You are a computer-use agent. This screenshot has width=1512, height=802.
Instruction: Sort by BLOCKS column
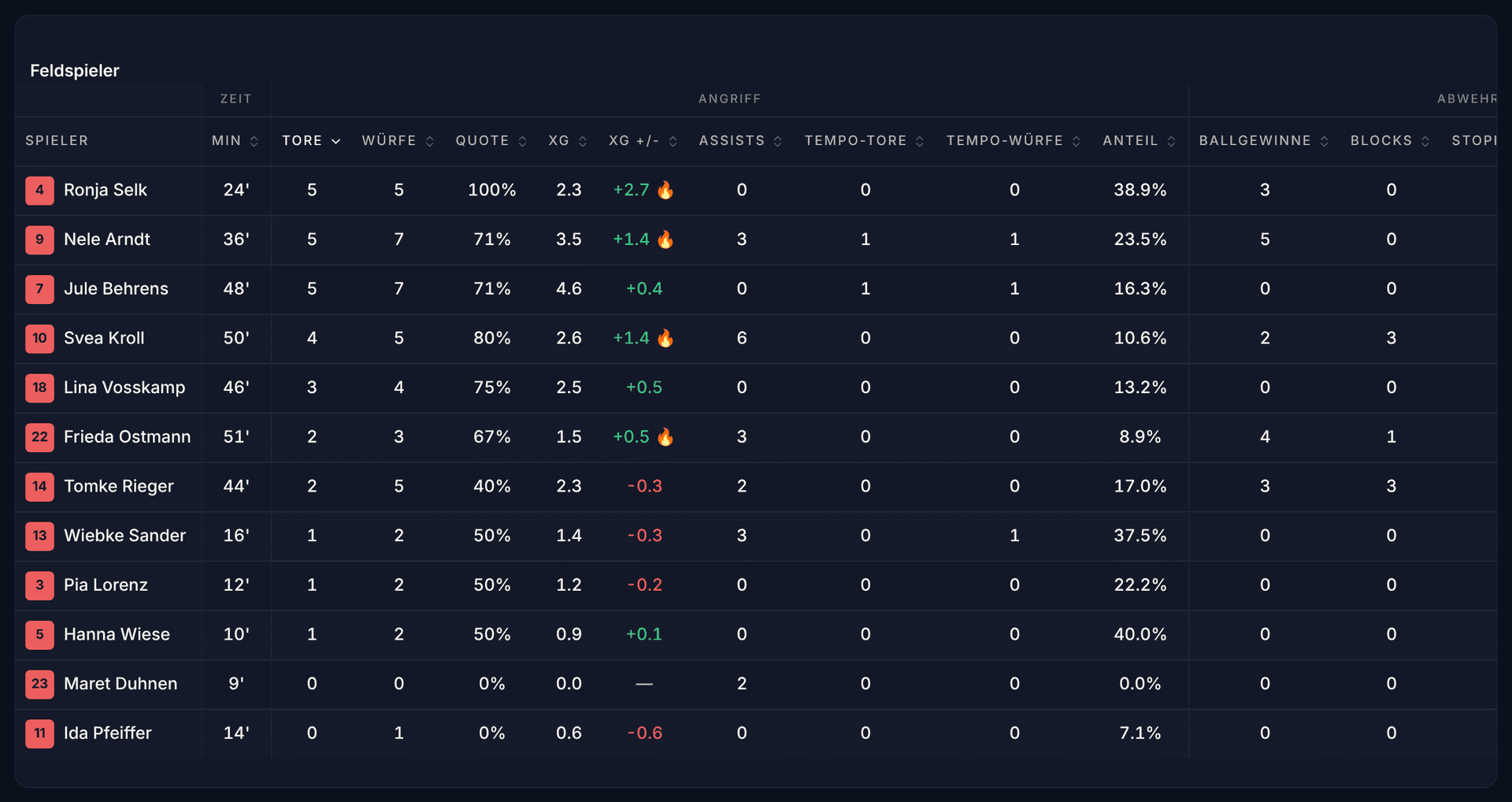pyautogui.click(x=1391, y=141)
